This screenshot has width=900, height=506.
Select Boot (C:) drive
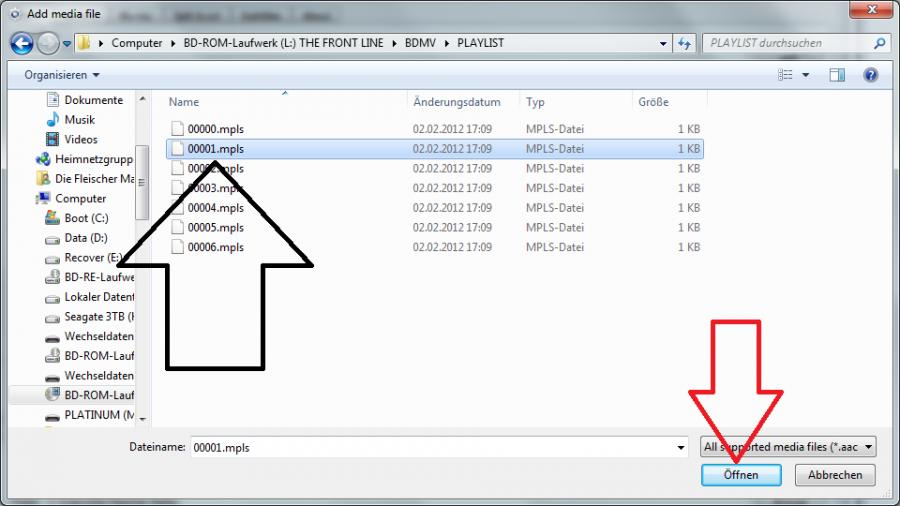86,218
